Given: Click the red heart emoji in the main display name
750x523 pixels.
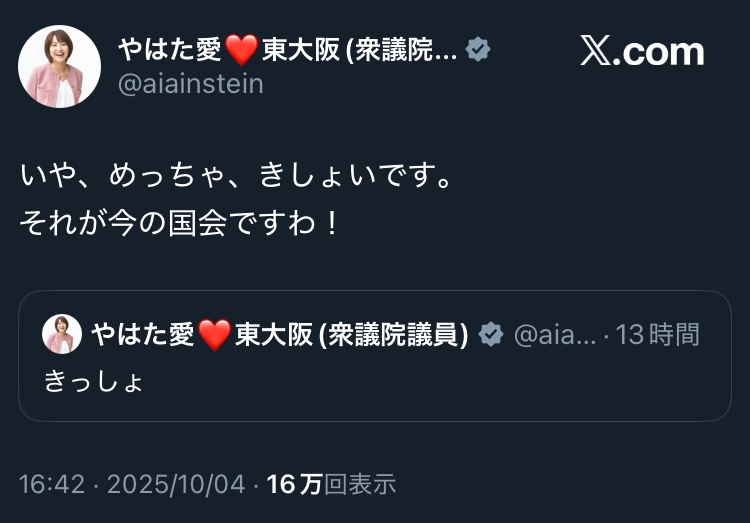Looking at the screenshot, I should [241, 49].
